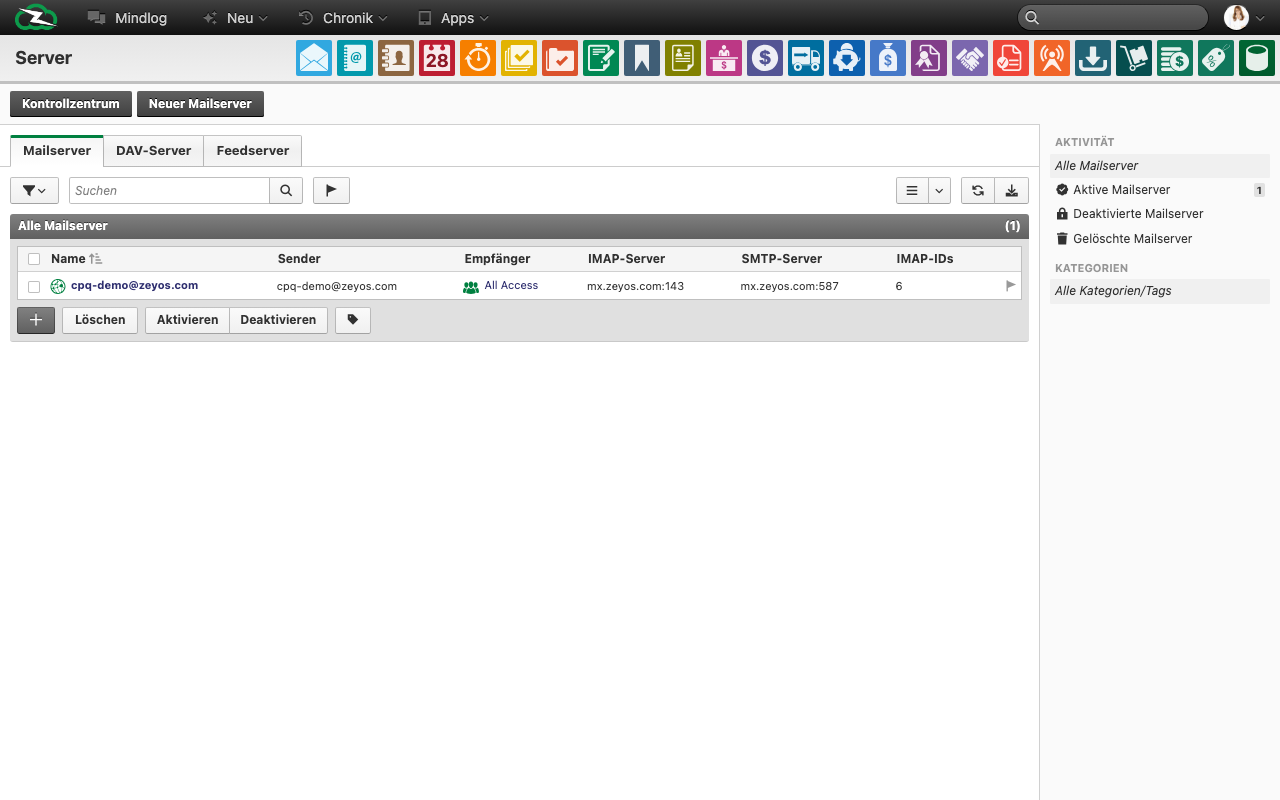Open the Neu dropdown menu
The width and height of the screenshot is (1280, 800).
coord(235,18)
